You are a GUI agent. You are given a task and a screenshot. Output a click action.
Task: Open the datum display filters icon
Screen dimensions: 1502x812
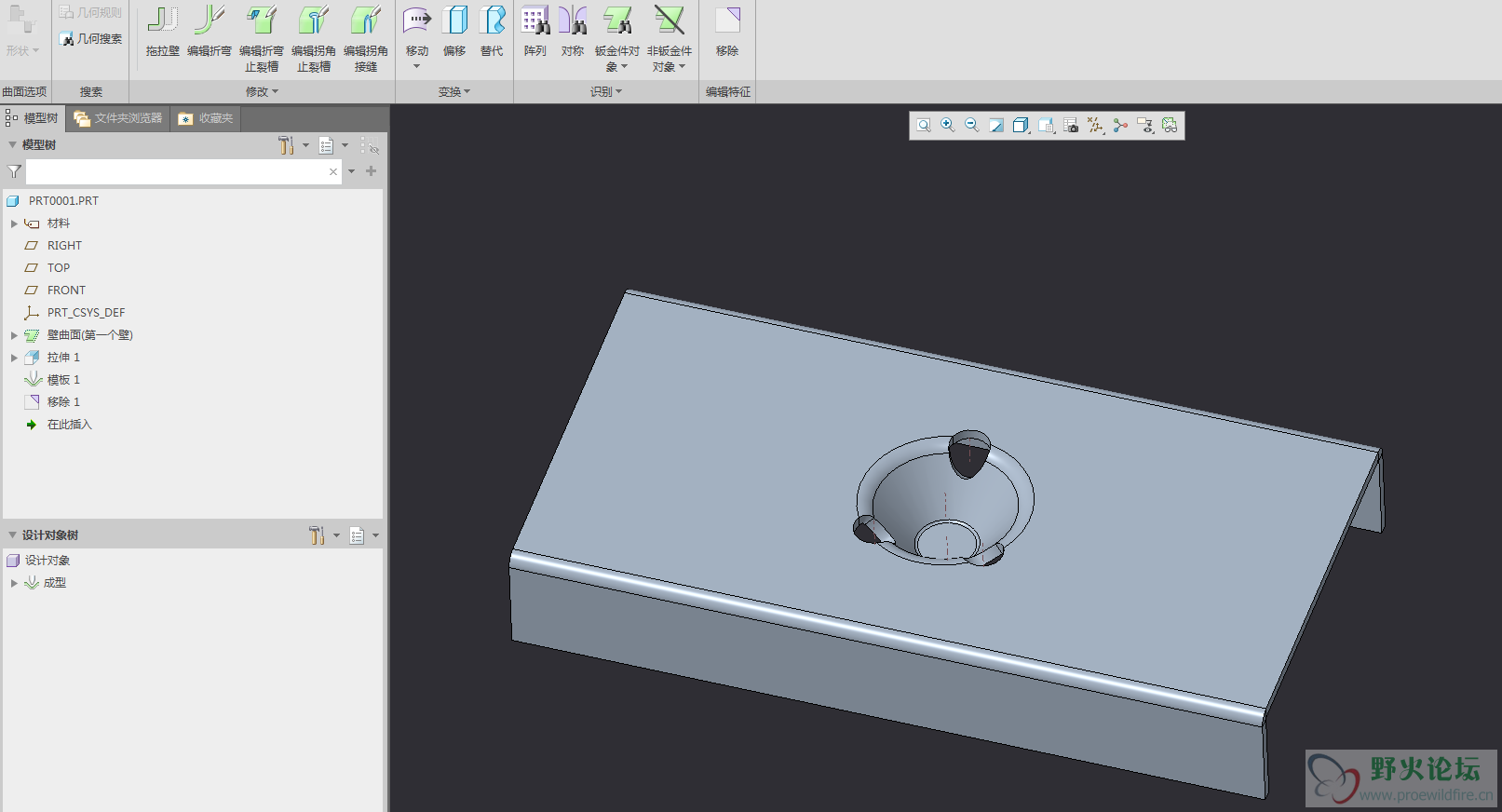(x=1095, y=126)
